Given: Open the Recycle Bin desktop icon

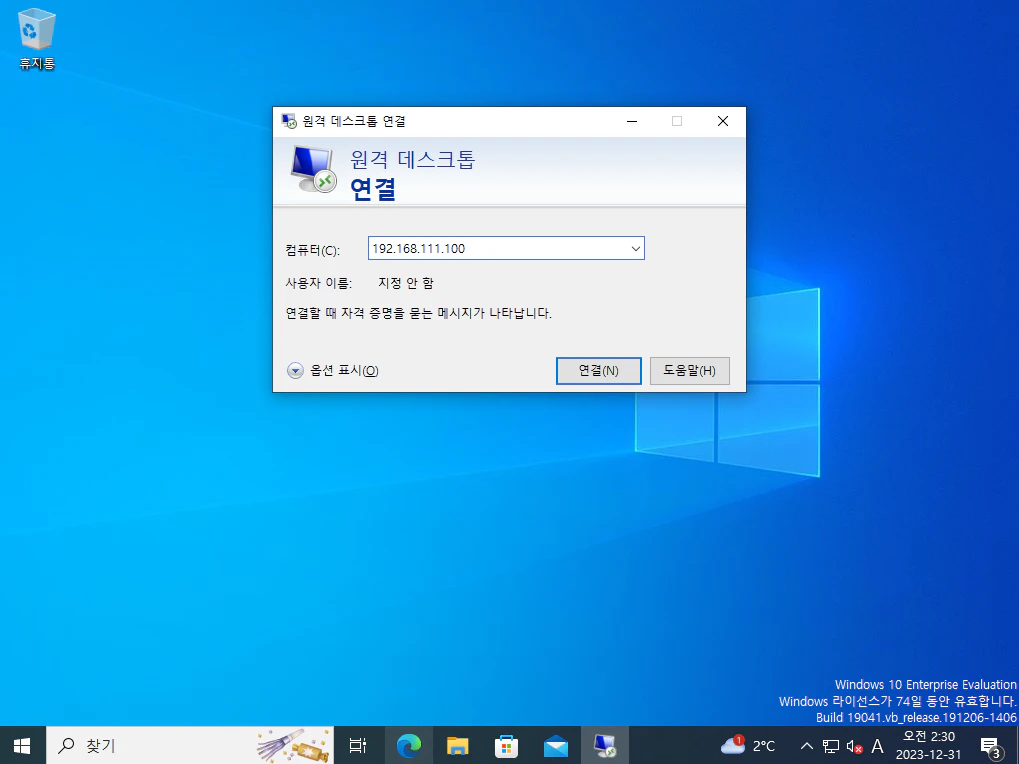Looking at the screenshot, I should (x=37, y=39).
